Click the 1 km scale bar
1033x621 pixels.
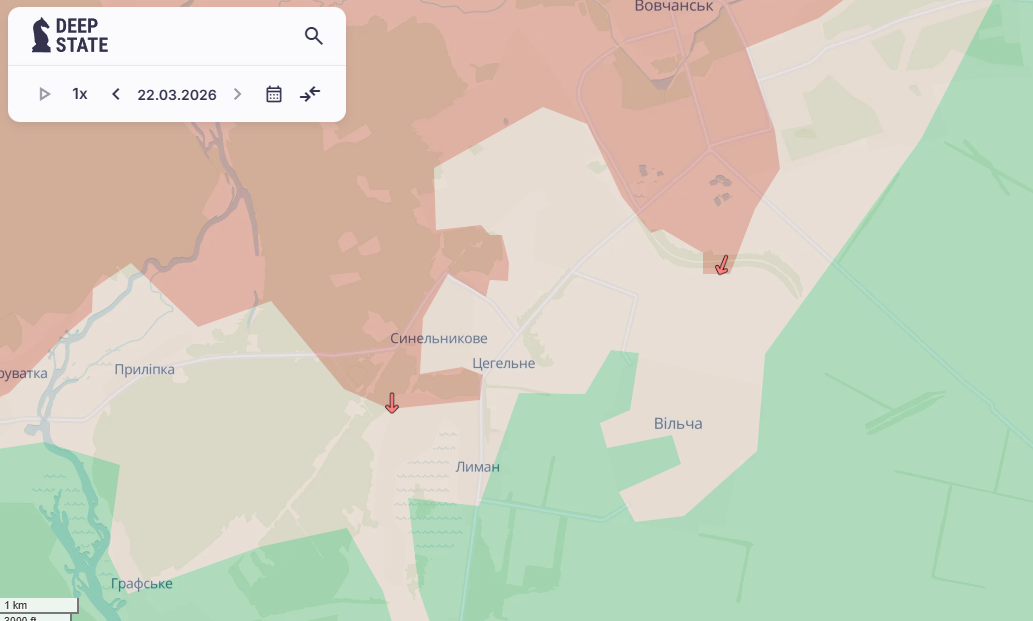pos(39,605)
